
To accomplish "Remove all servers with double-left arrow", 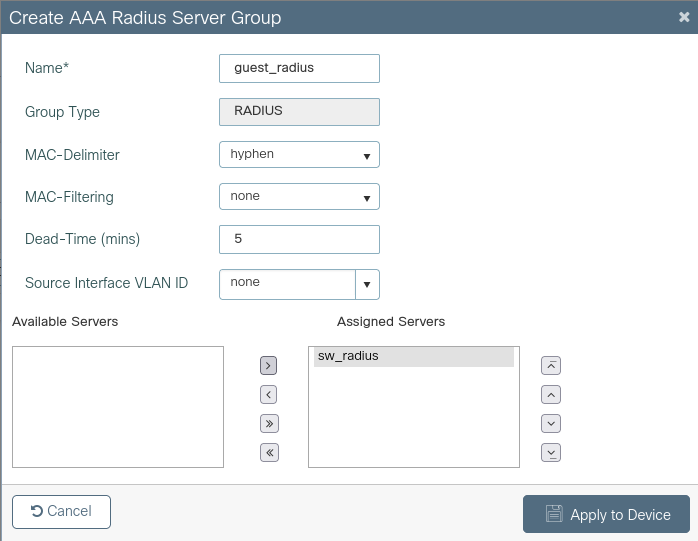I will pyautogui.click(x=268, y=452).
